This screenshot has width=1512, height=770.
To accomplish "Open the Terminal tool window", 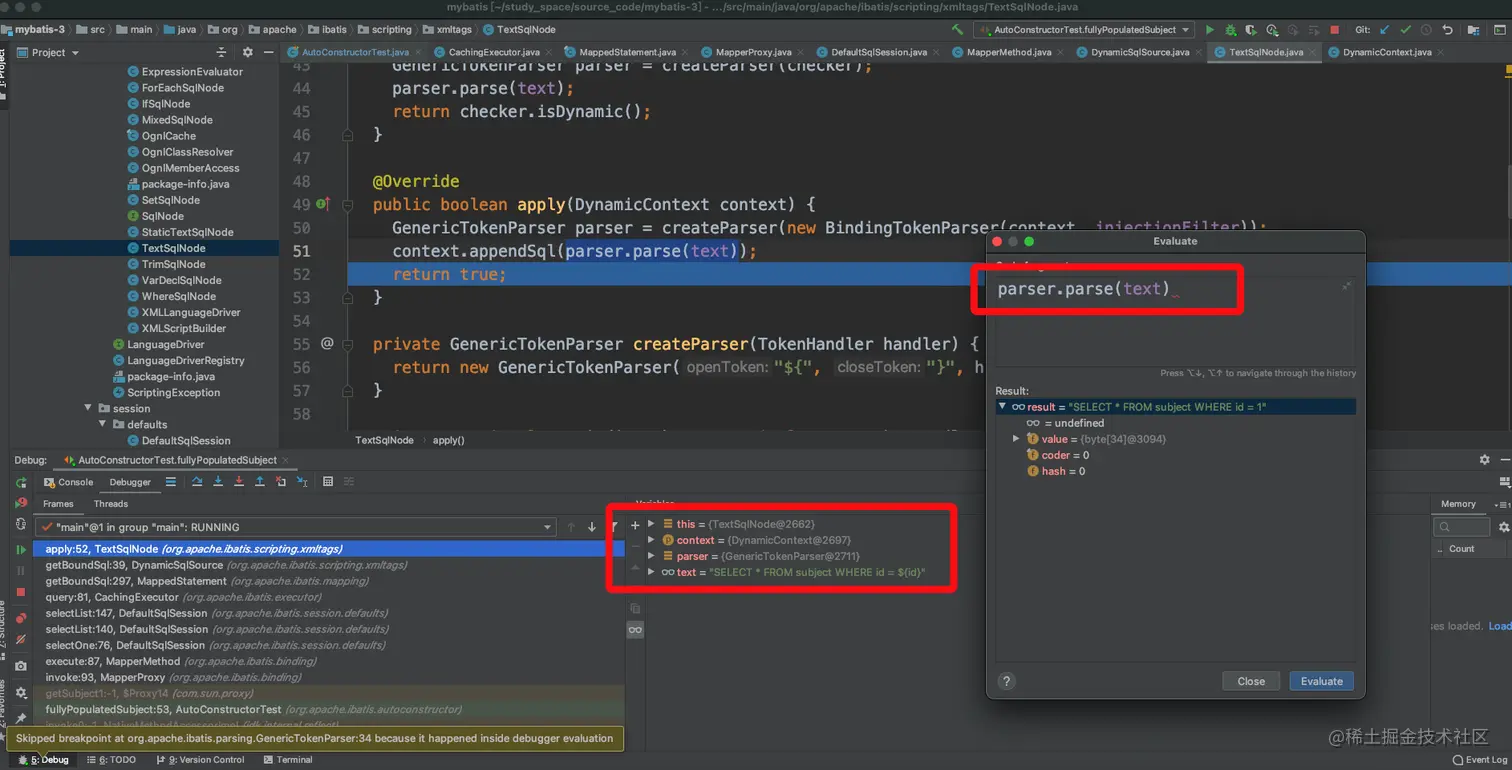I will [x=288, y=760].
